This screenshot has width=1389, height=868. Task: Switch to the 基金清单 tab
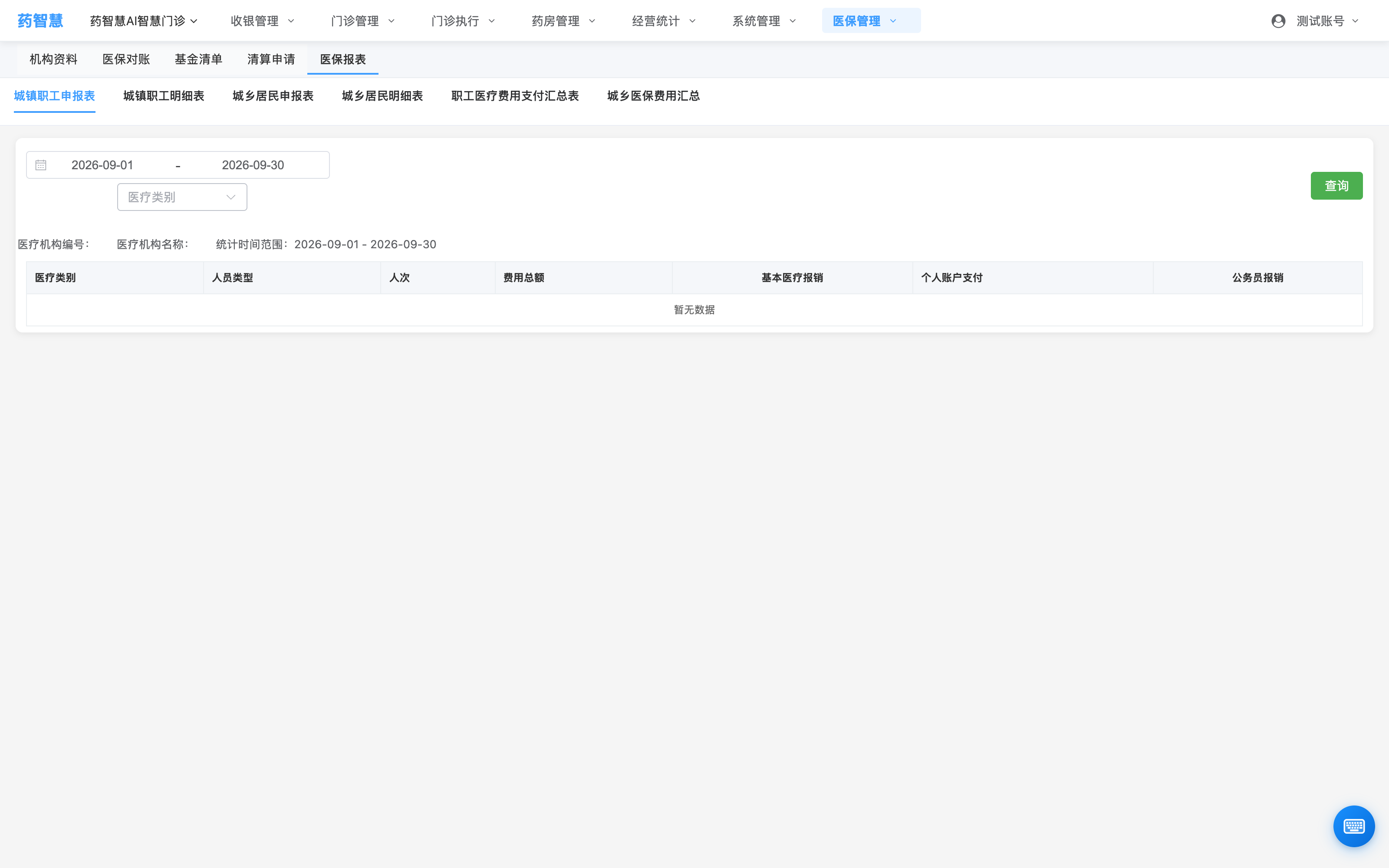pos(198,59)
